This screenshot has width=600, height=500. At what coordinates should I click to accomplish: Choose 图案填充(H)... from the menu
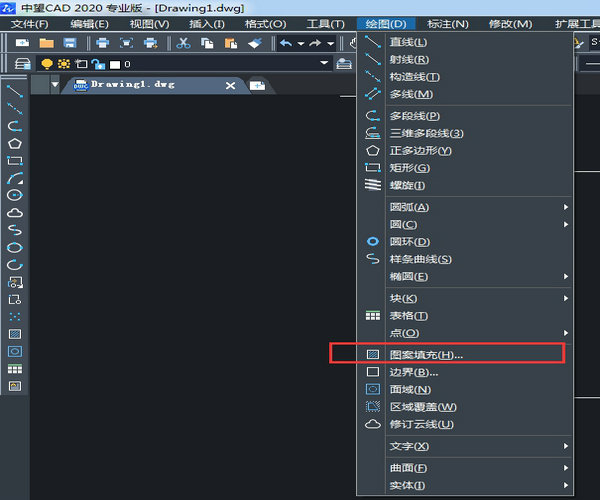pos(426,354)
